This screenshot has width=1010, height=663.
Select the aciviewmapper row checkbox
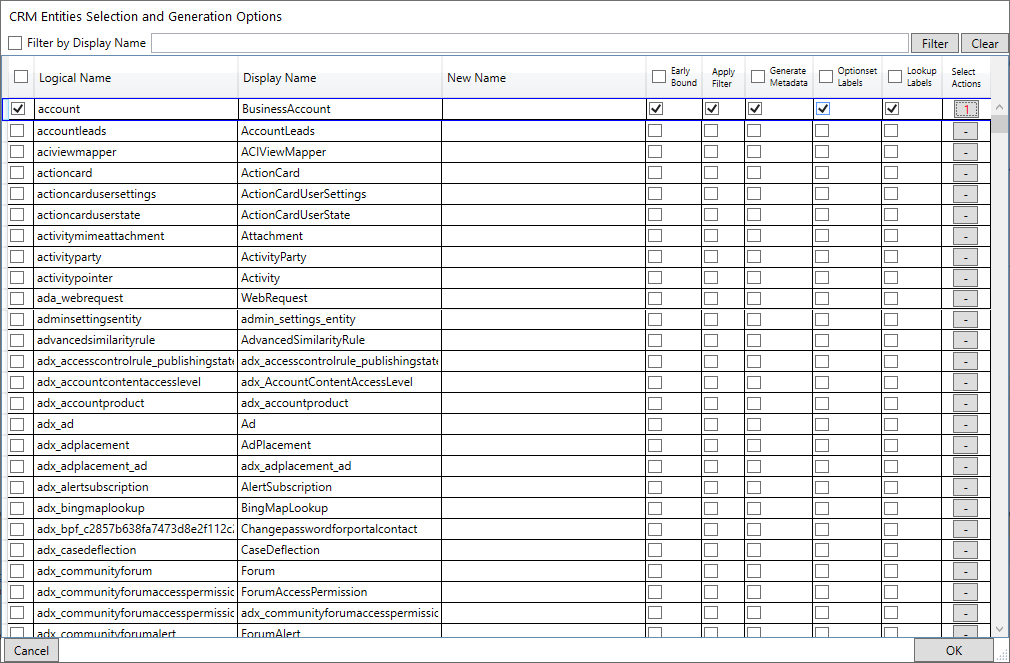tap(17, 152)
